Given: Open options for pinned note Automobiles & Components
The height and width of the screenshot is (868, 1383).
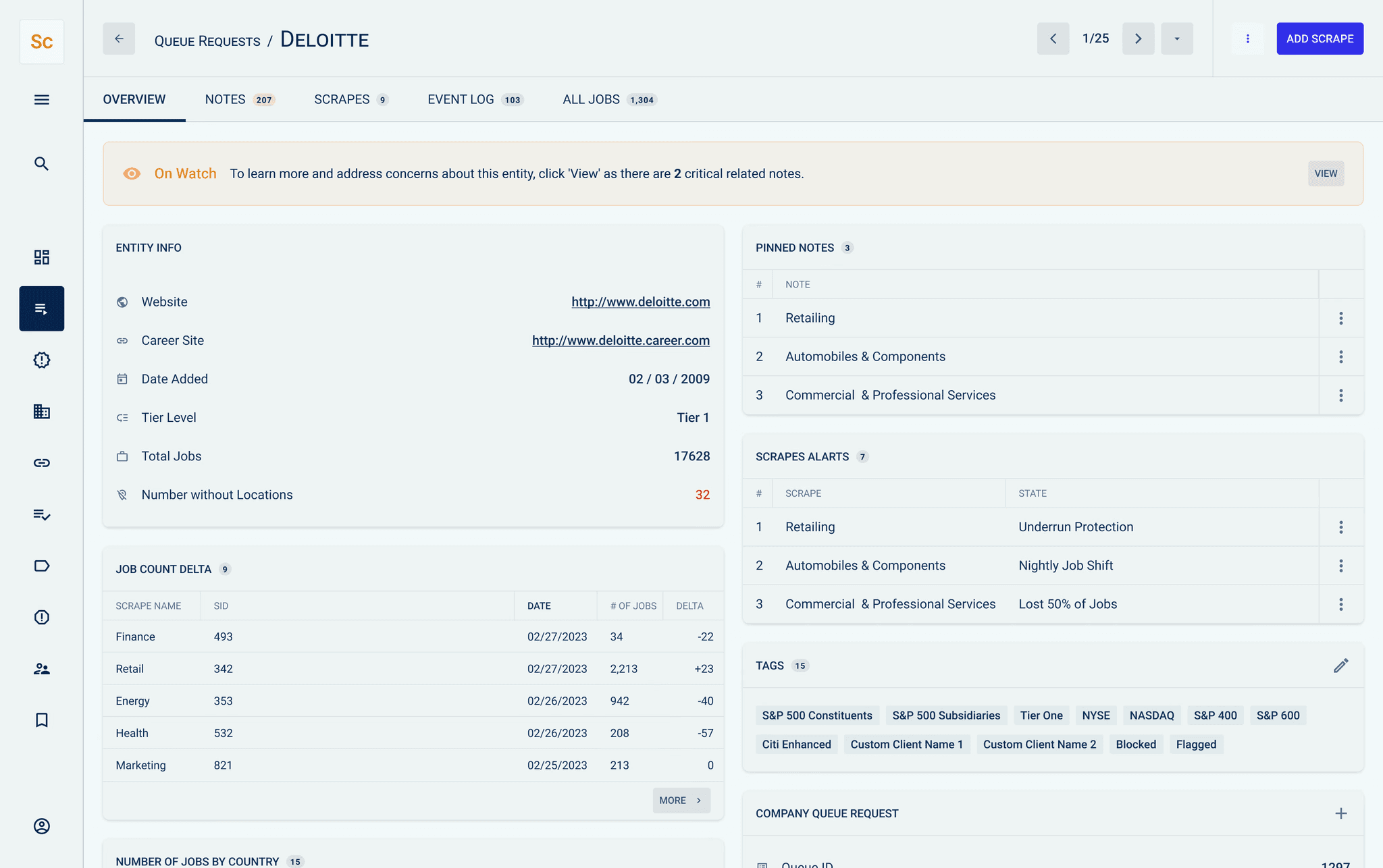Looking at the screenshot, I should point(1341,356).
